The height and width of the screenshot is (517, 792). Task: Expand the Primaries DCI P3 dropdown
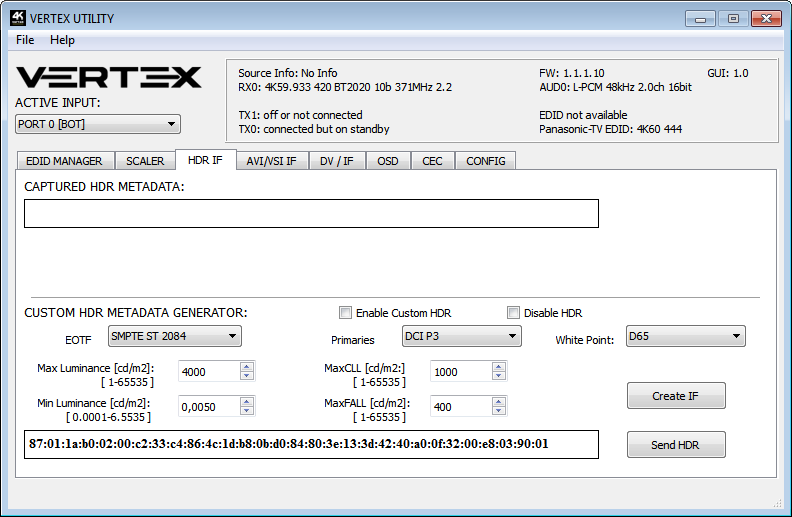coord(462,336)
